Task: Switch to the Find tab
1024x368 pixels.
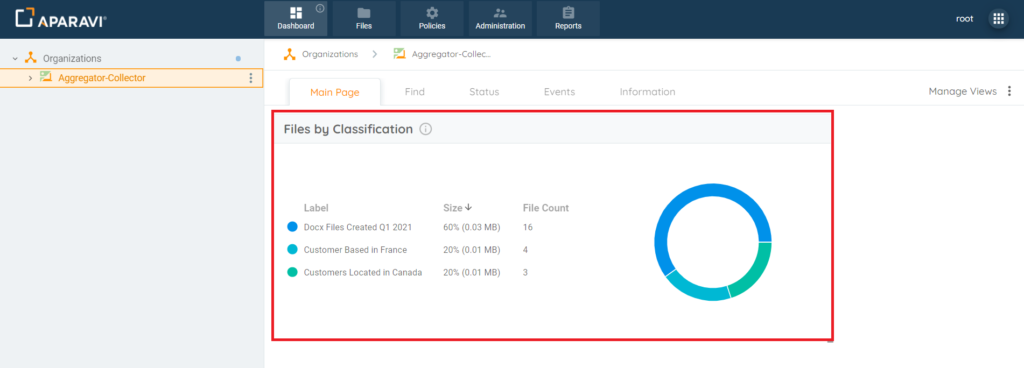Action: tap(415, 92)
